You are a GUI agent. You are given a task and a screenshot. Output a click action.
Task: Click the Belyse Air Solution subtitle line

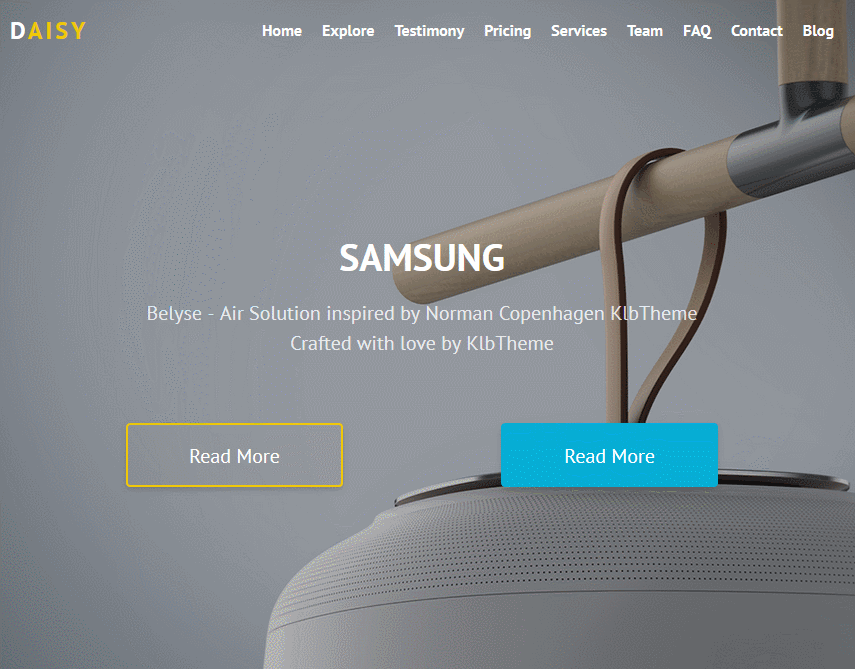[x=422, y=314]
